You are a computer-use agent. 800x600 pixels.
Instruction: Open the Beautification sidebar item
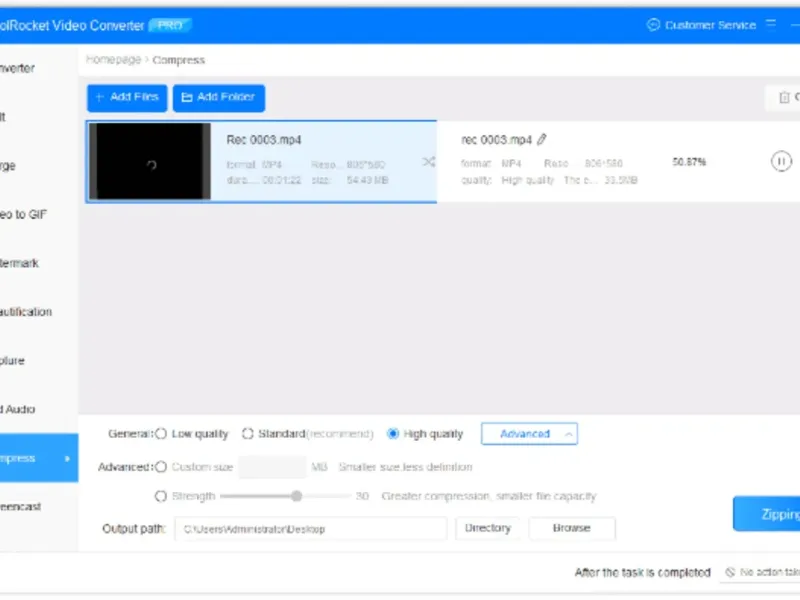[38, 312]
